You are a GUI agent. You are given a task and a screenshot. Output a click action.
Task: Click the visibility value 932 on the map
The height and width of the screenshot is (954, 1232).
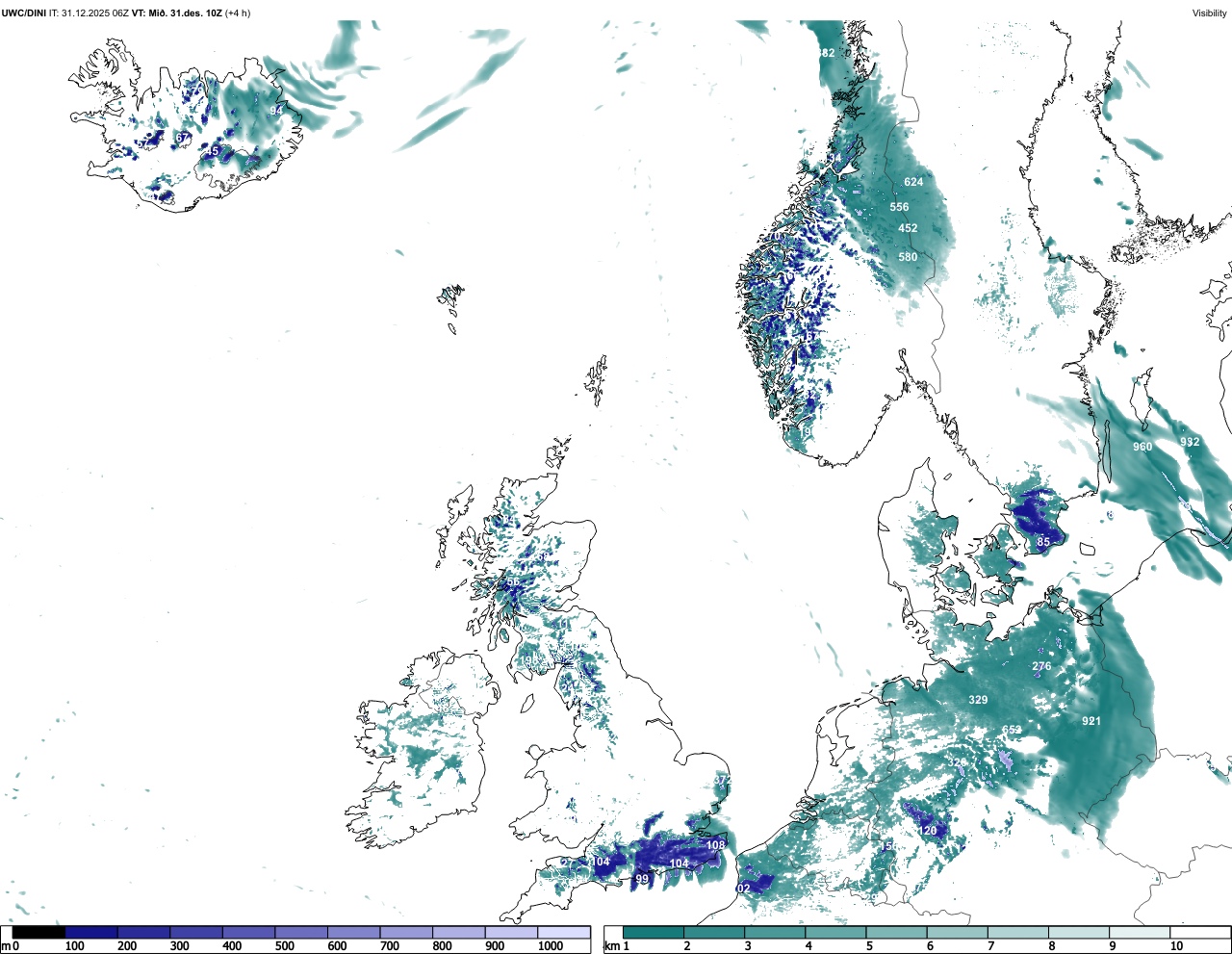pyautogui.click(x=1191, y=442)
